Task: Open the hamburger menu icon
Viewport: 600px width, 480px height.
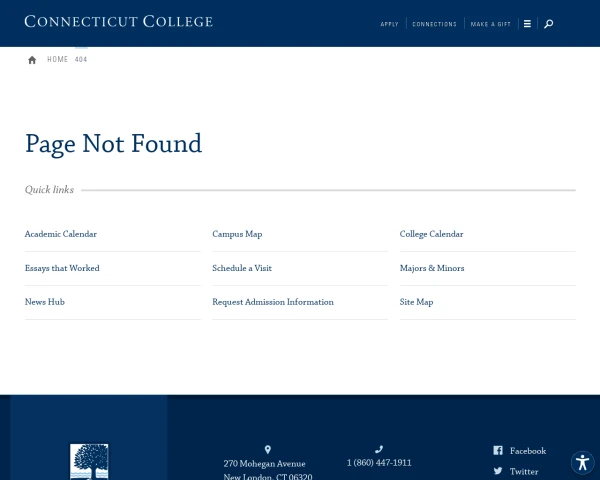Action: [527, 24]
